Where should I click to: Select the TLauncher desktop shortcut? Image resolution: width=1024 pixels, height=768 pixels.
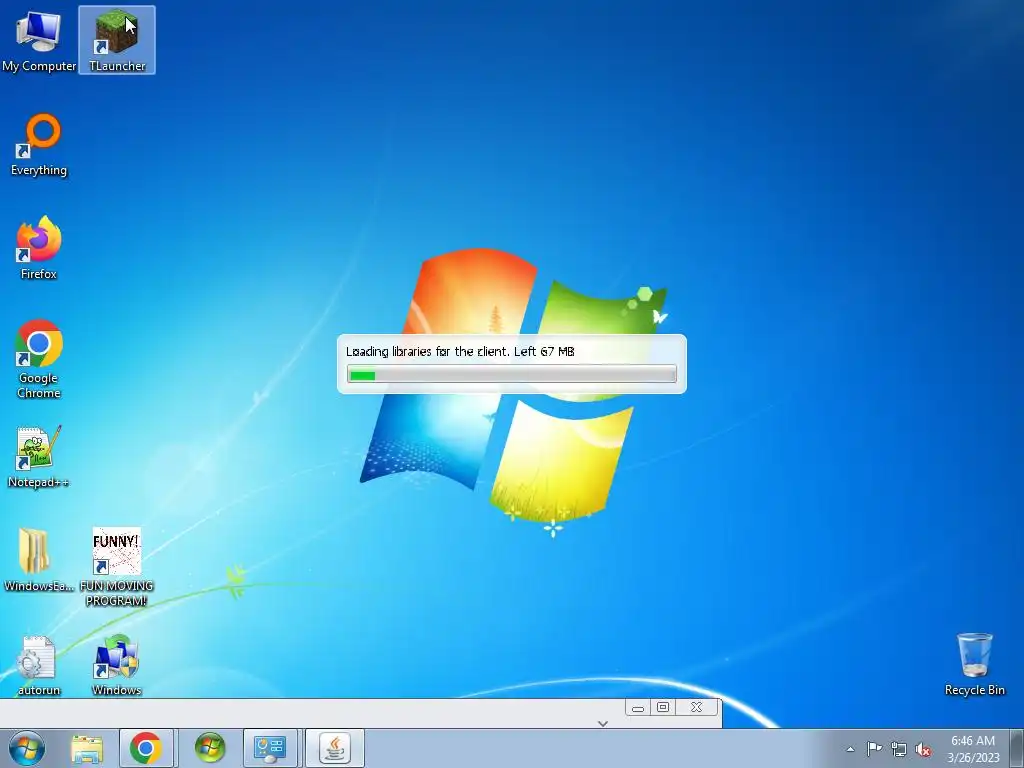tap(117, 40)
